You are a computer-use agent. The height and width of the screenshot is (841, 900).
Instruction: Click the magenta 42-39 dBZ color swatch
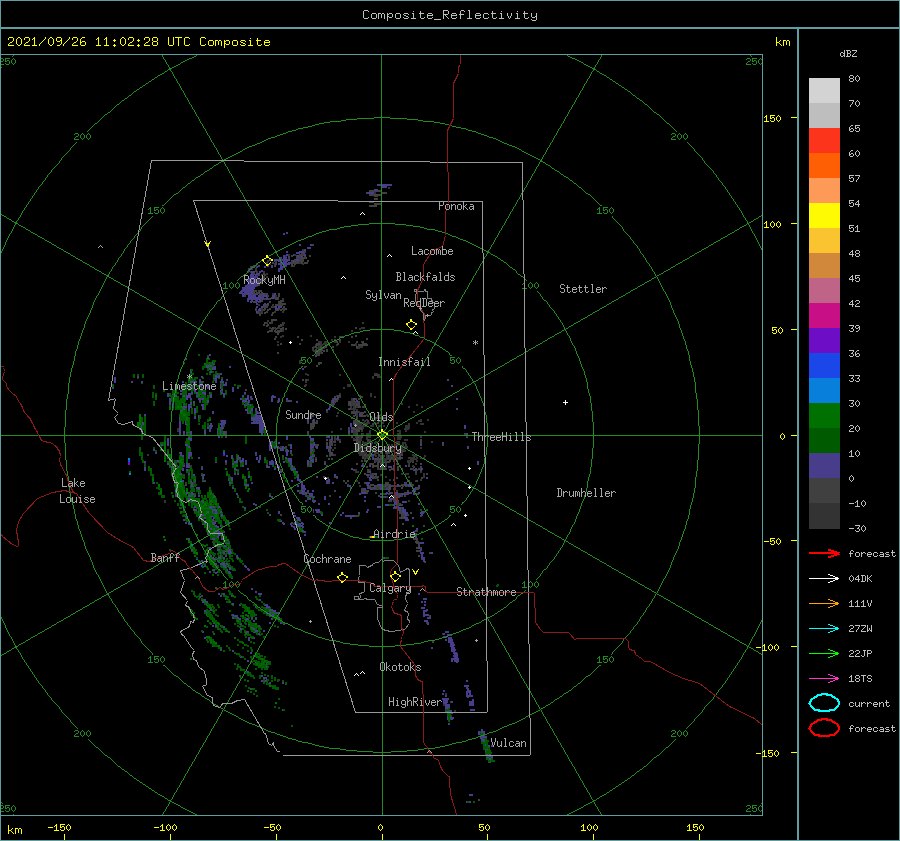pos(824,316)
